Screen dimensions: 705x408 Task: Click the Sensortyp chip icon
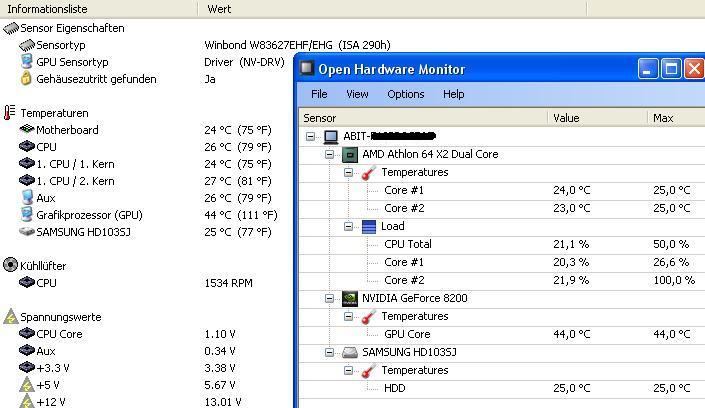[x=27, y=45]
